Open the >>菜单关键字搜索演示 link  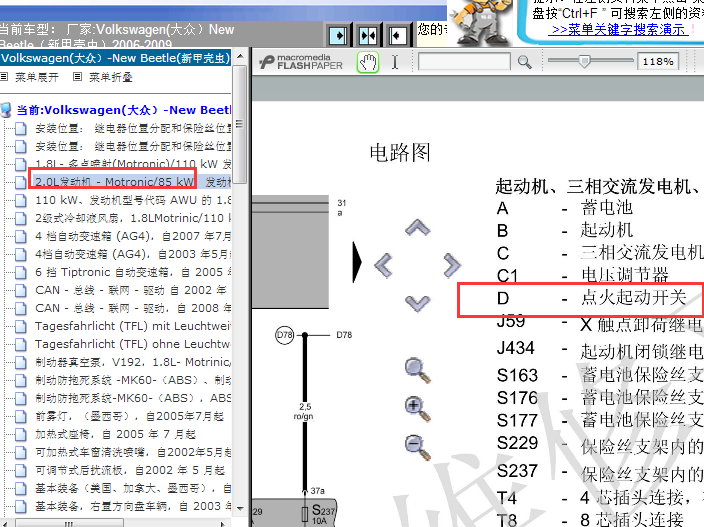click(x=619, y=30)
